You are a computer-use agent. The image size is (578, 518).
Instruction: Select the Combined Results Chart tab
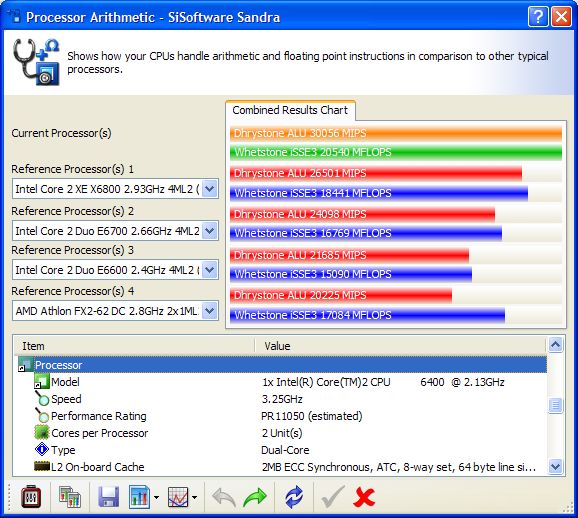click(290, 110)
